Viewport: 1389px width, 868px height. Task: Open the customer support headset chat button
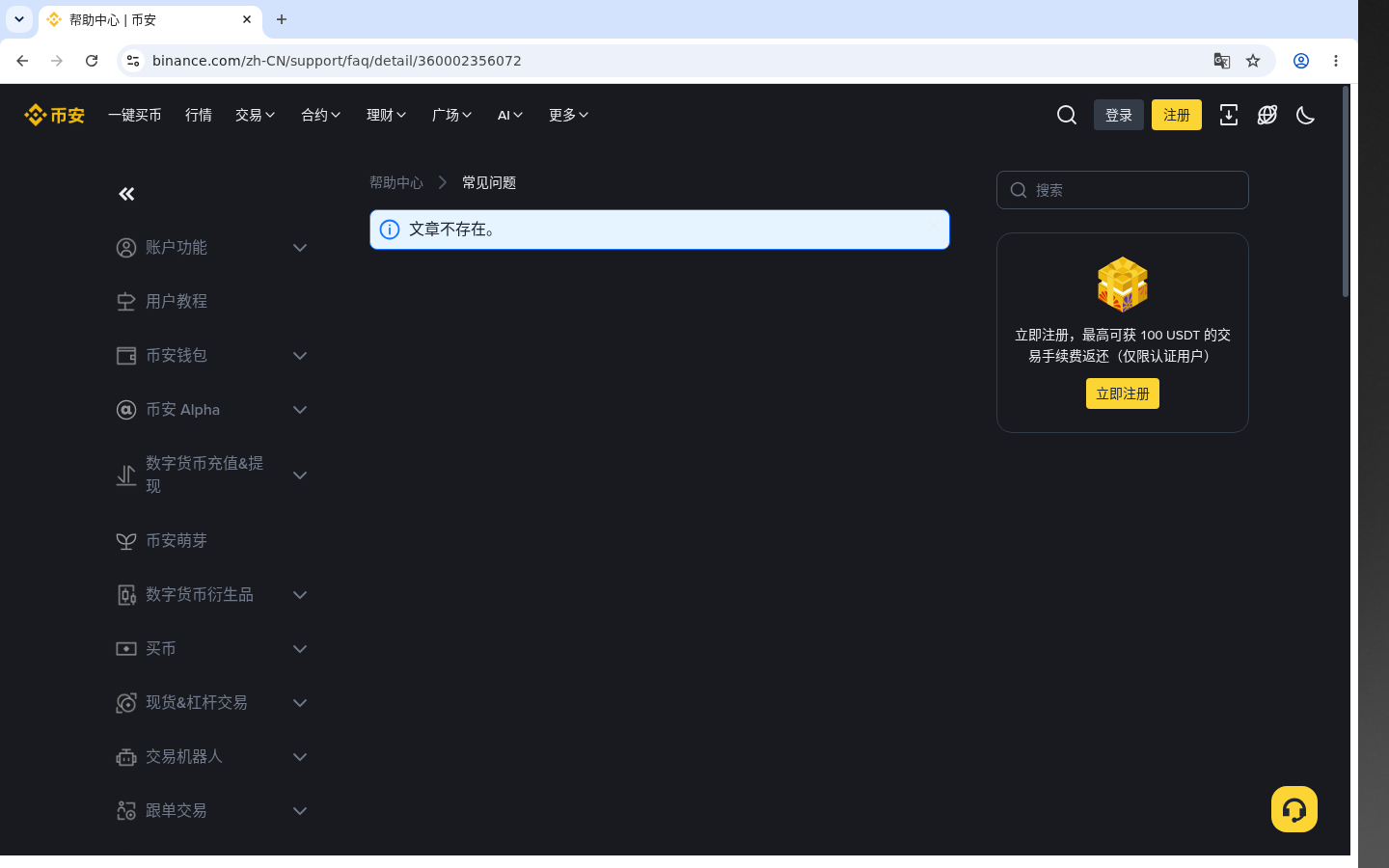[x=1294, y=809]
